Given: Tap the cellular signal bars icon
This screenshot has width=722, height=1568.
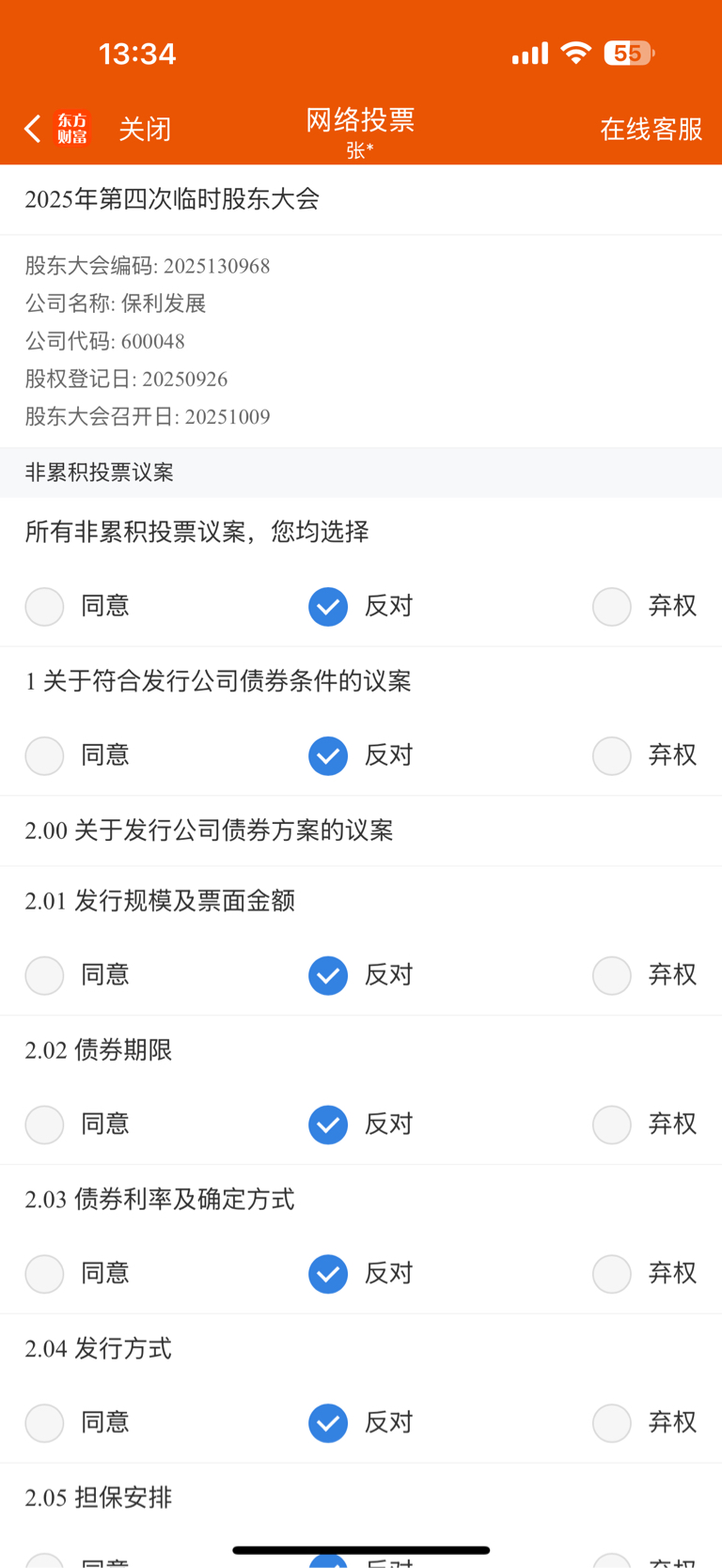Looking at the screenshot, I should pos(530,54).
